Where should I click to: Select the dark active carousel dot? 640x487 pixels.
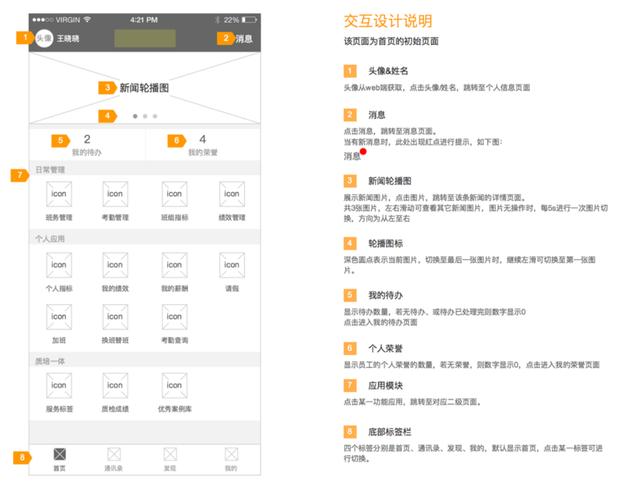(135, 116)
